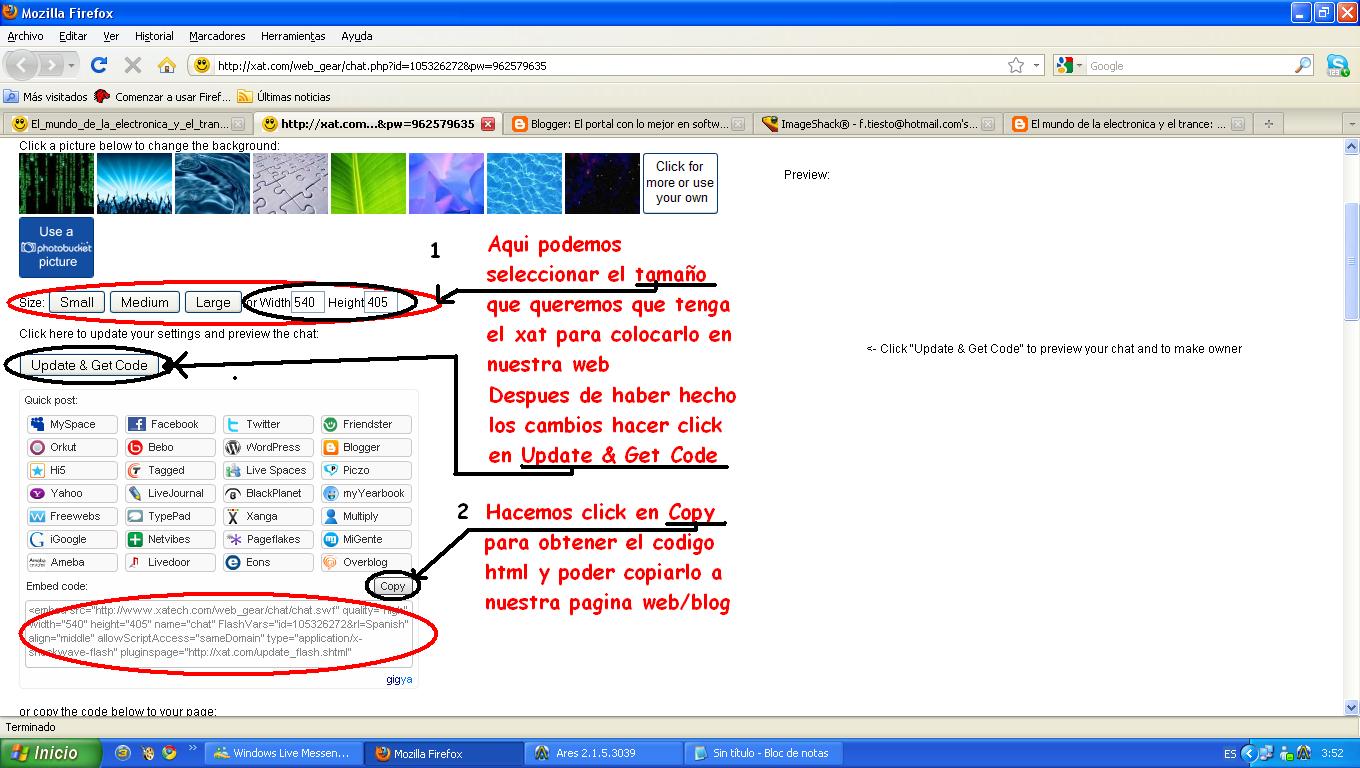Reload the page with the refresh icon
The width and height of the screenshot is (1360, 768).
[x=98, y=65]
